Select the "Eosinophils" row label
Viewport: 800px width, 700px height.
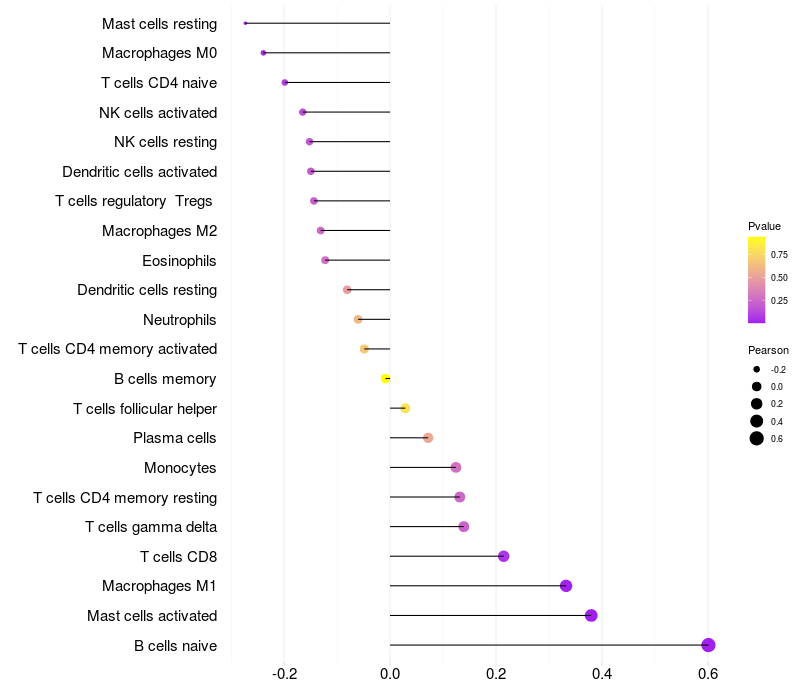180,260
